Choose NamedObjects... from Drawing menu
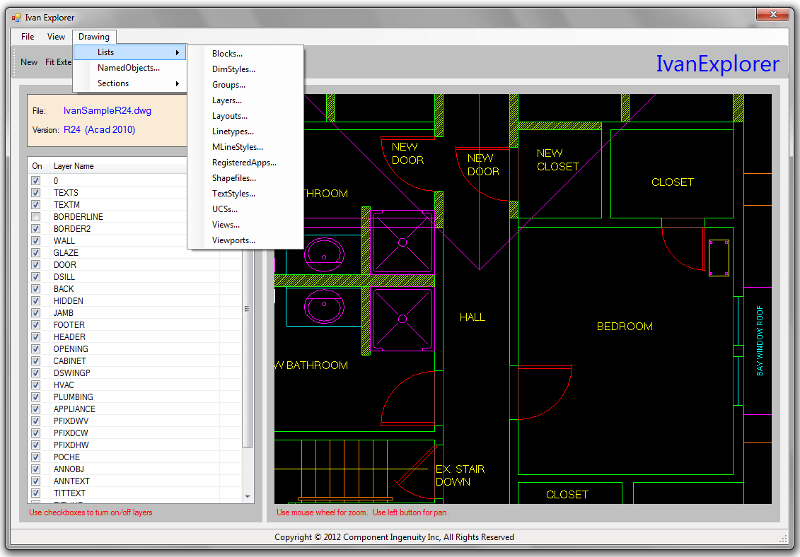Viewport: 800px width, 557px height. point(130,68)
